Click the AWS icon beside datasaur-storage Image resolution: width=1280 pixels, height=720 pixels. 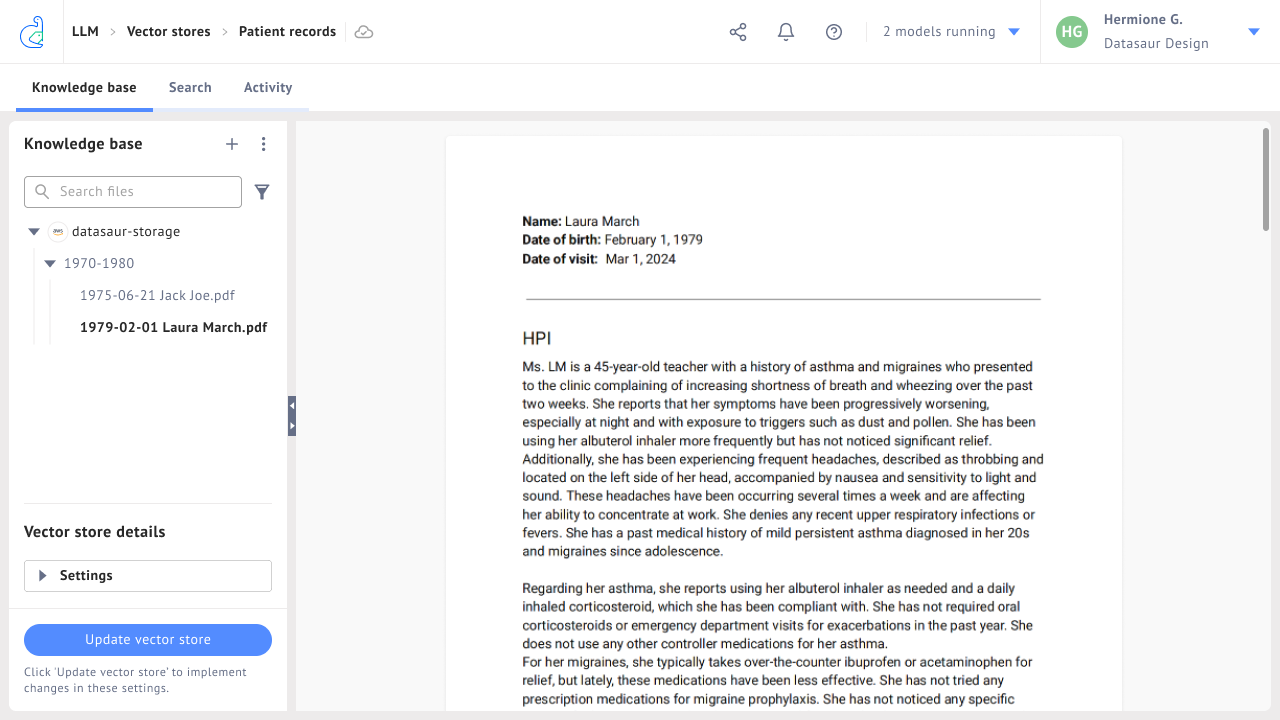coord(58,231)
